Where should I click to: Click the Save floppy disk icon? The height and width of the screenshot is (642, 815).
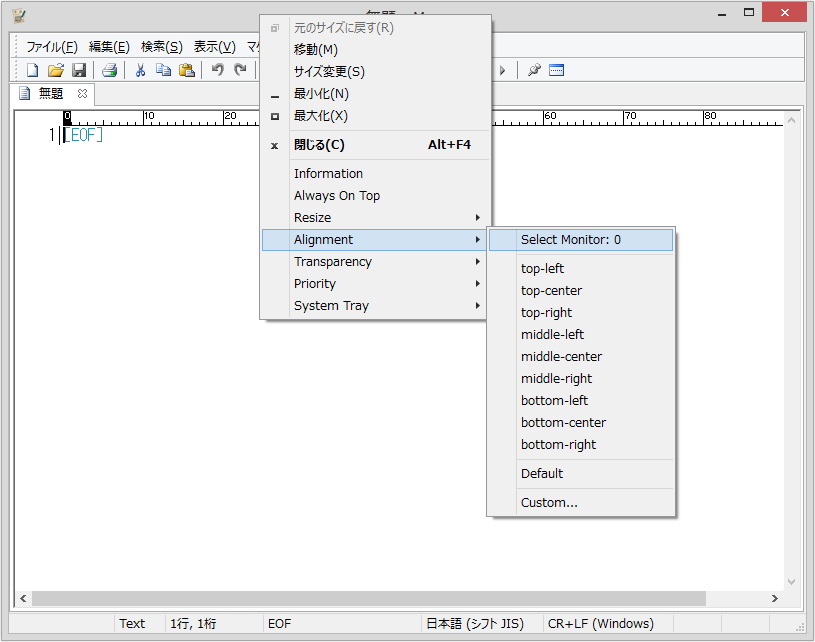coord(78,70)
